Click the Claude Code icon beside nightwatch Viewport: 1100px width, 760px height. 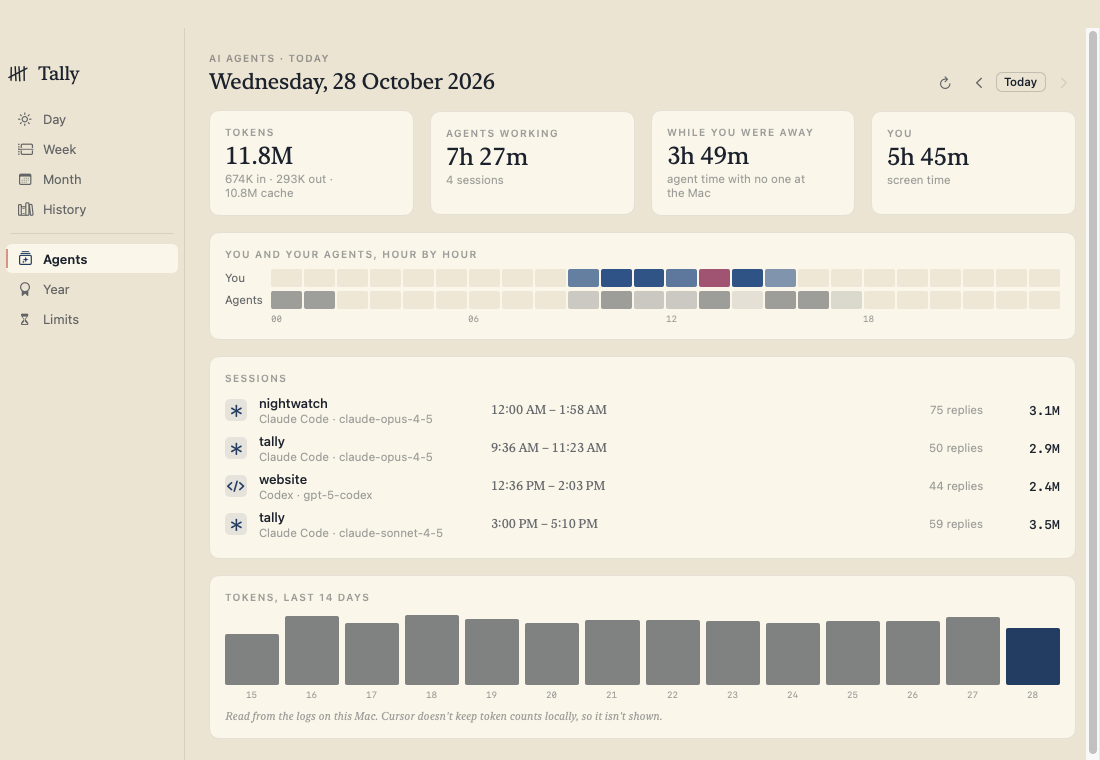click(x=236, y=411)
